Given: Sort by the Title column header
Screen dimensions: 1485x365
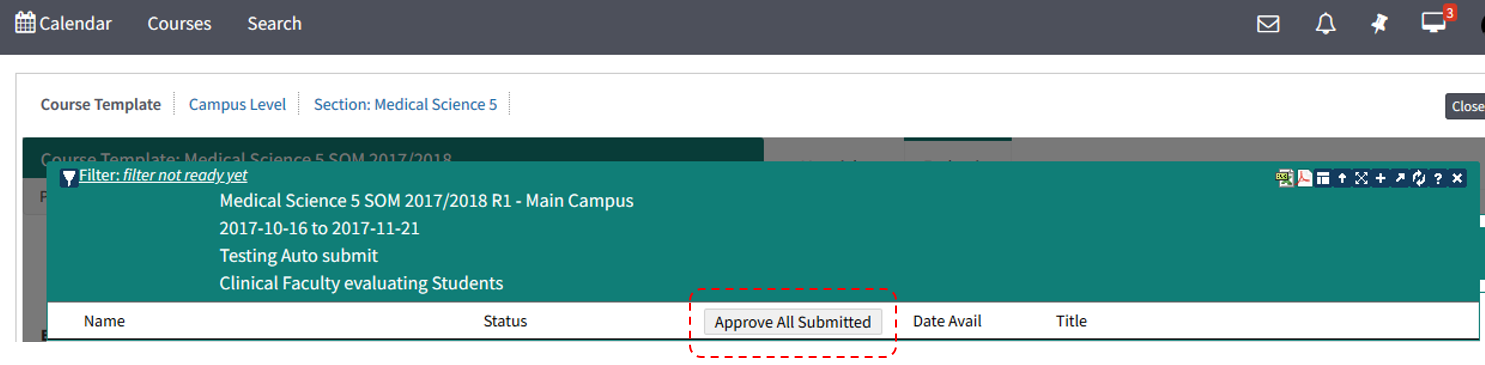Looking at the screenshot, I should pos(1071,321).
